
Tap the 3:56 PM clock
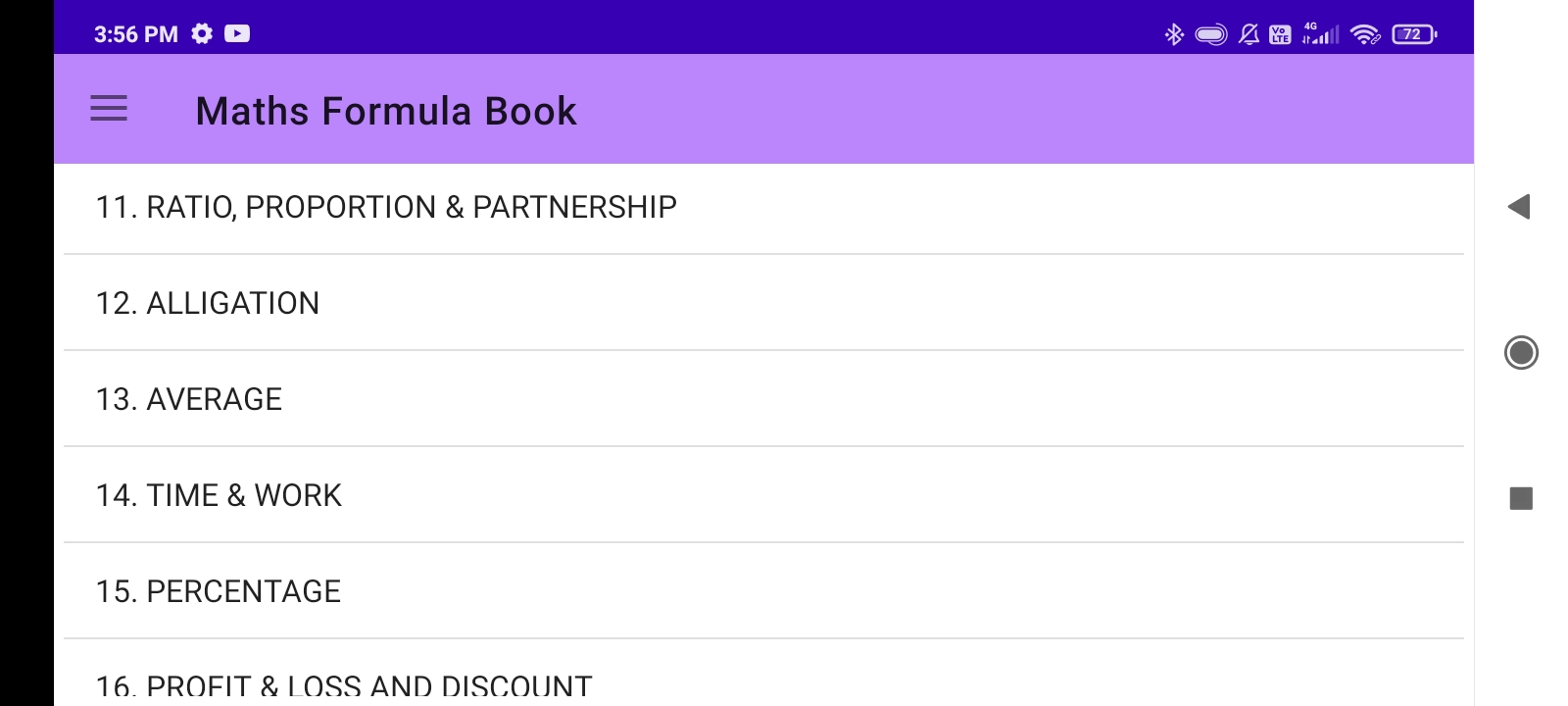click(135, 34)
